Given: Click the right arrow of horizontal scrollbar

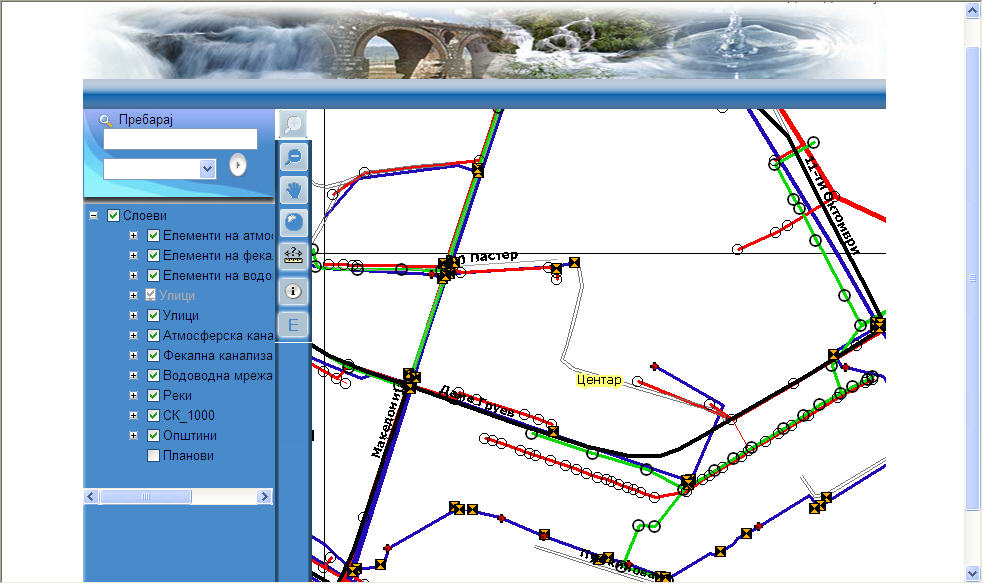Looking at the screenshot, I should click(x=263, y=495).
